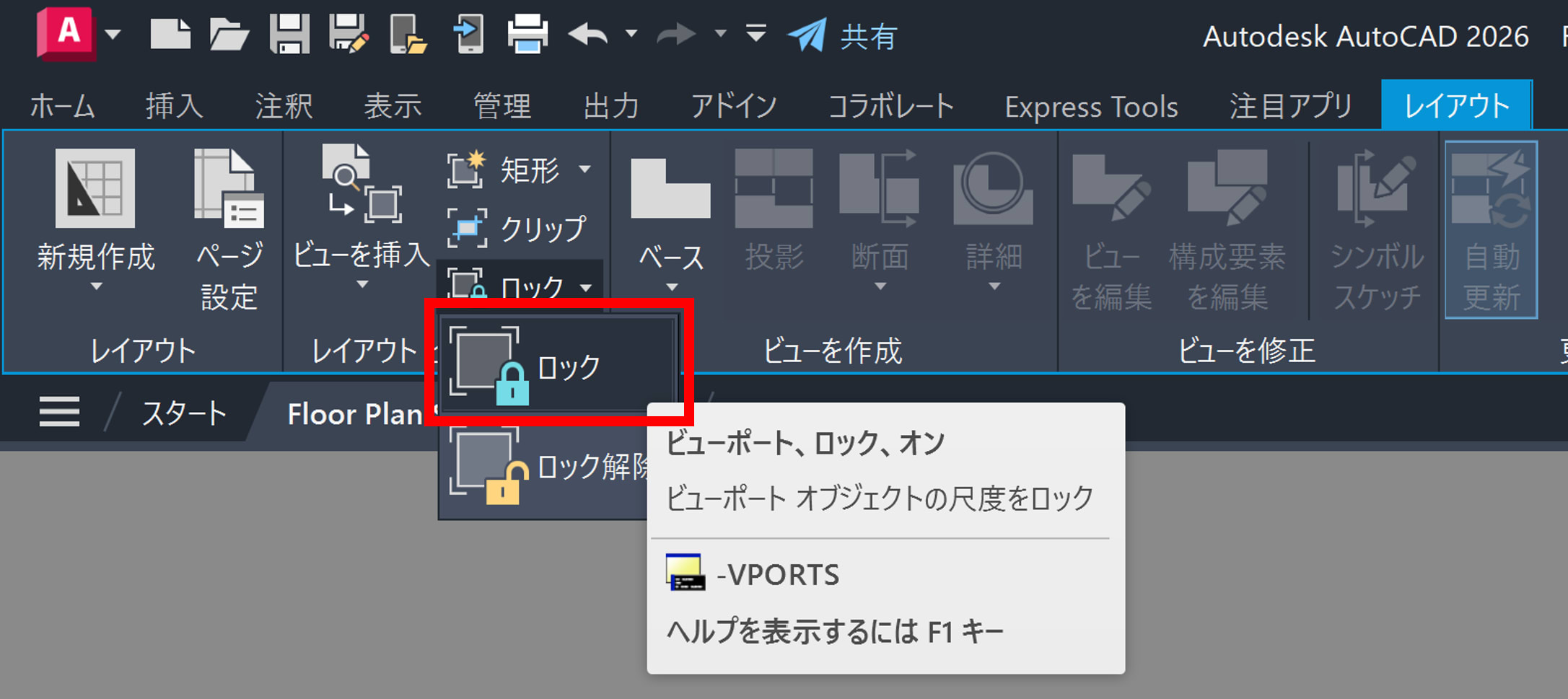Open the 新規作成 (New Layout) dropdown
This screenshot has width=1568, height=699.
click(96, 286)
